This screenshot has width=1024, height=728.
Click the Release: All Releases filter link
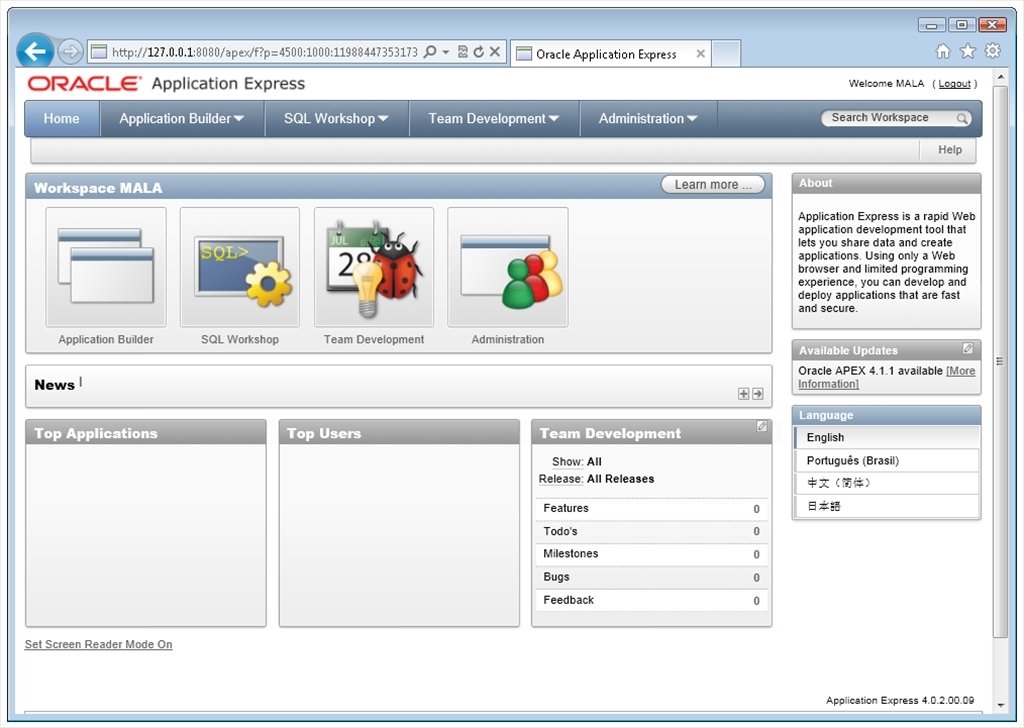coord(596,479)
